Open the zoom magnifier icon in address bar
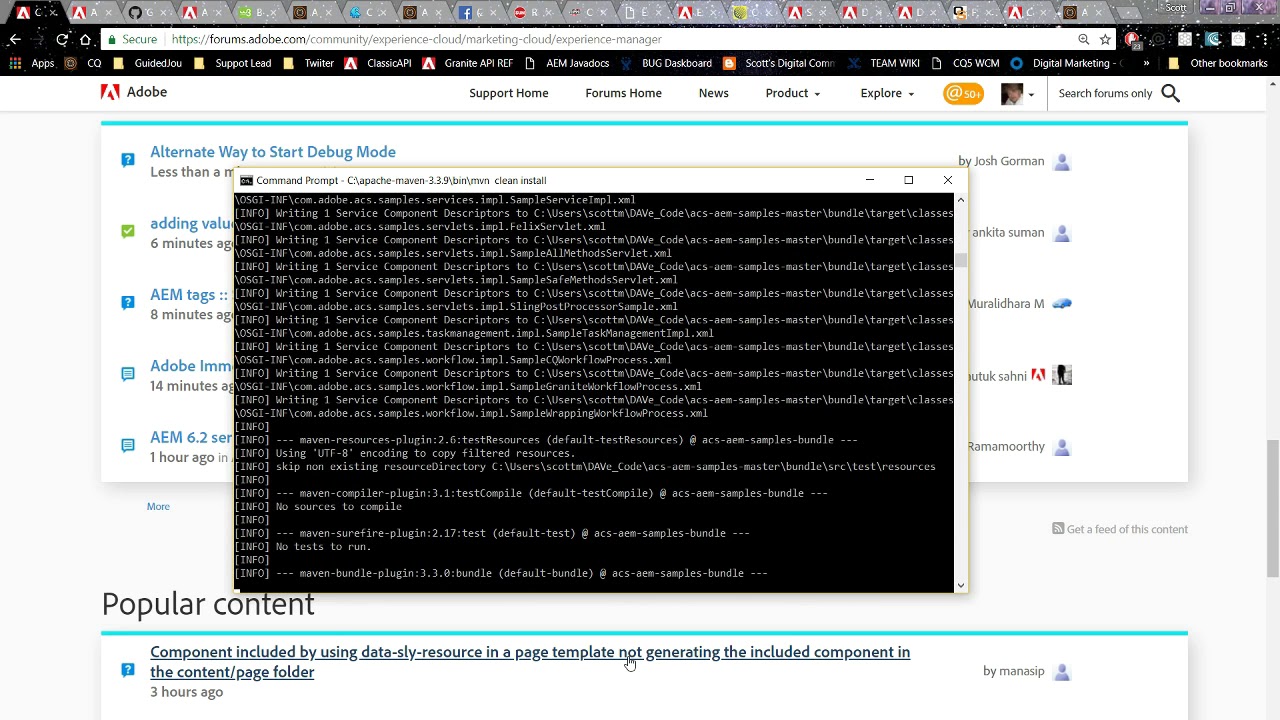 (1083, 39)
